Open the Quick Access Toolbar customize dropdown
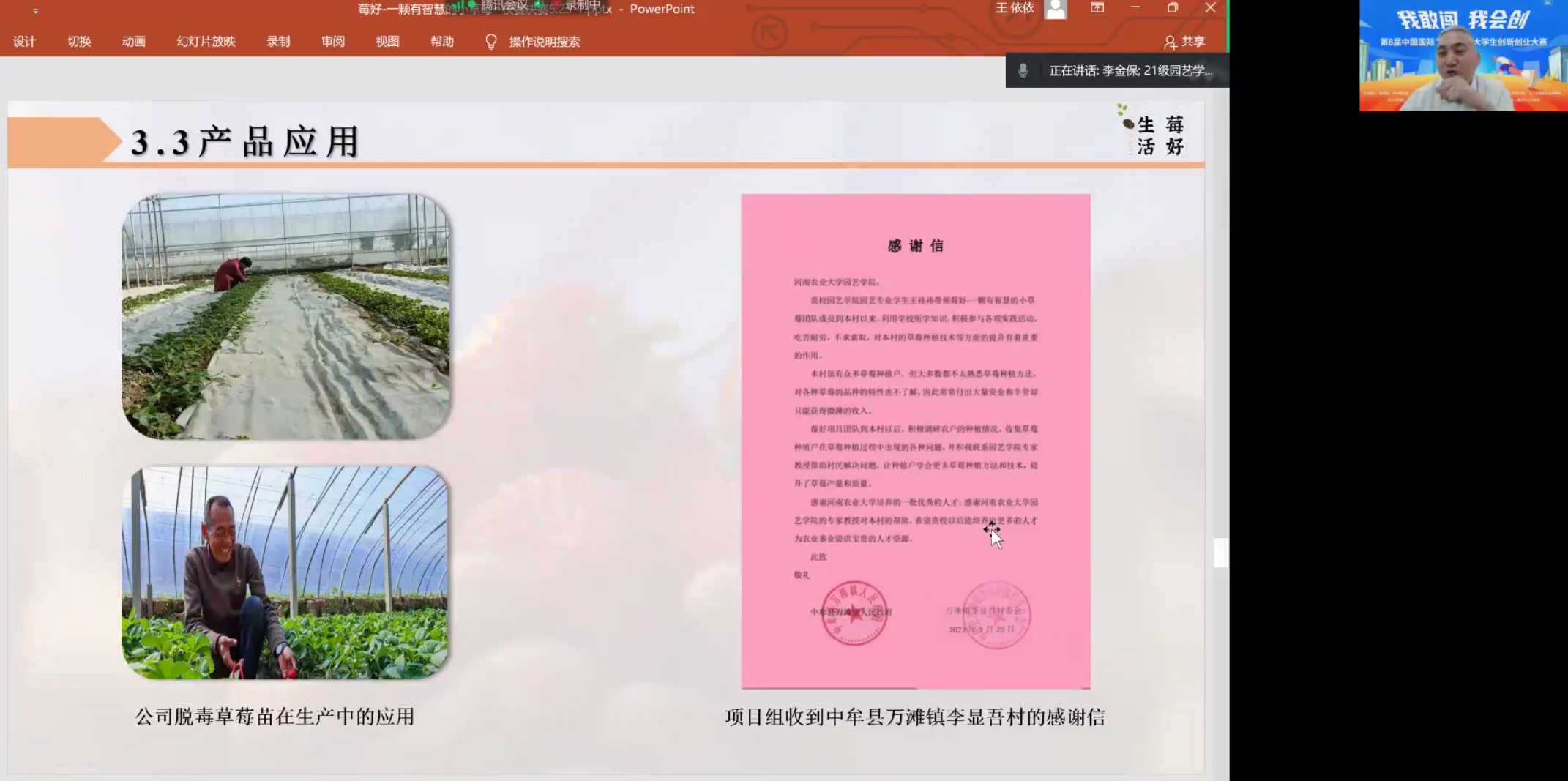The height and width of the screenshot is (781, 1568). click(35, 10)
